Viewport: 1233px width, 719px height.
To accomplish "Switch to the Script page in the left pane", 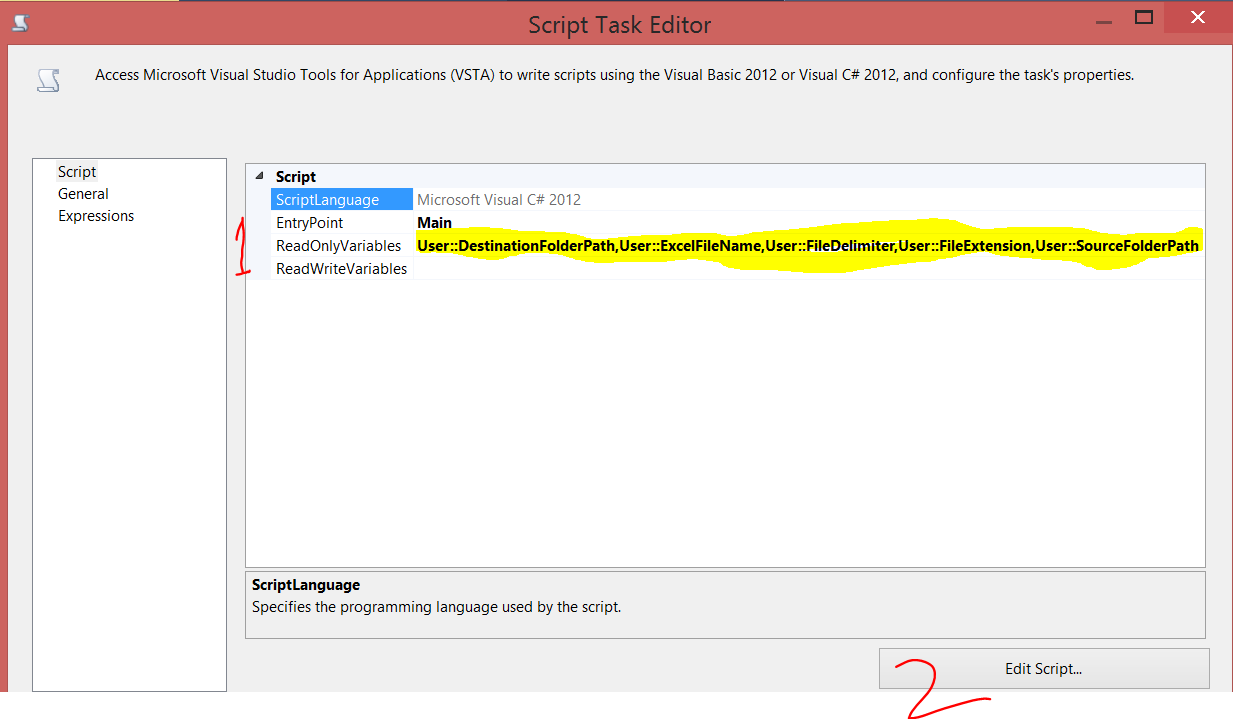I will (76, 171).
